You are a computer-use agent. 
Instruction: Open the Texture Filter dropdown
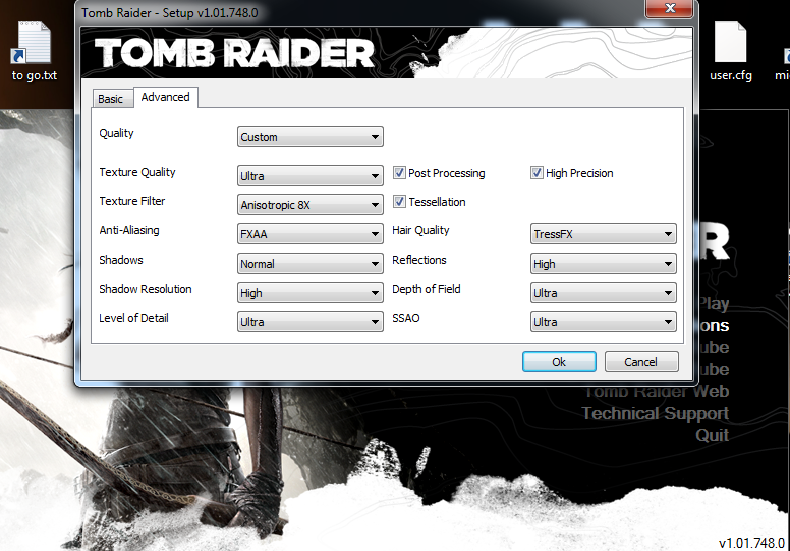(x=310, y=205)
